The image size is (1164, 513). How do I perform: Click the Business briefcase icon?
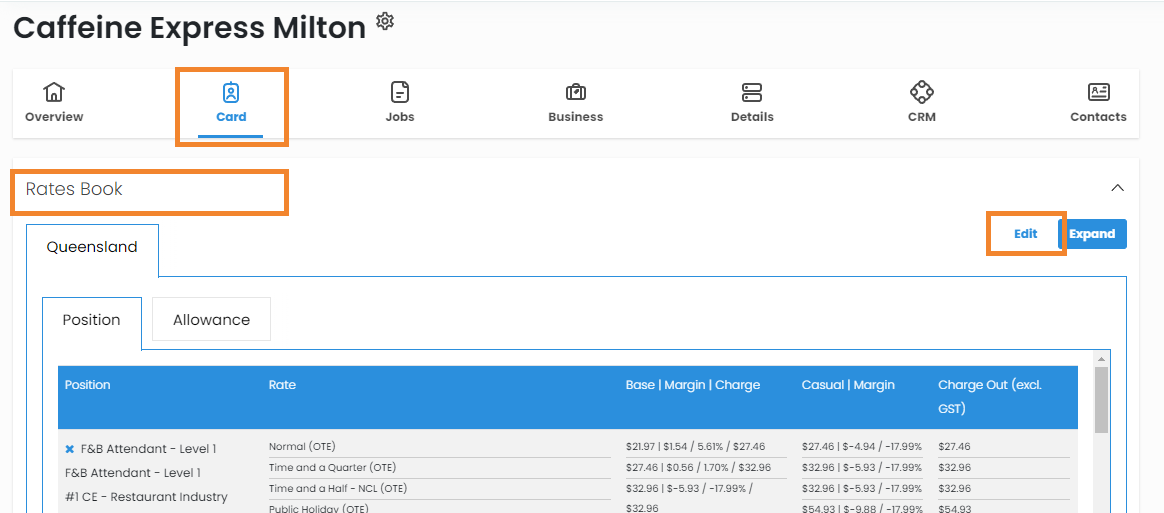click(x=576, y=93)
